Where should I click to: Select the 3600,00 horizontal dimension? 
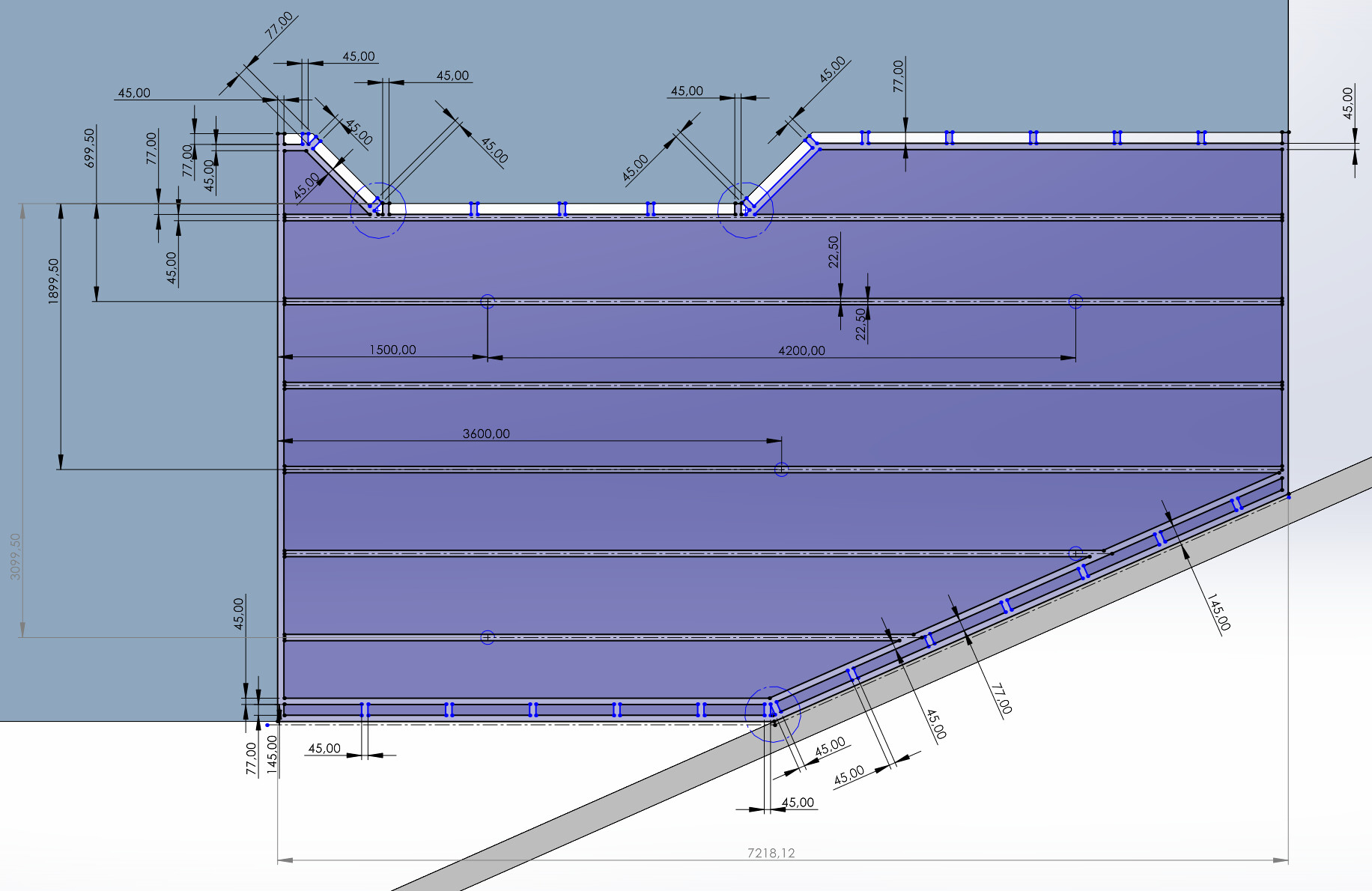[x=486, y=434]
